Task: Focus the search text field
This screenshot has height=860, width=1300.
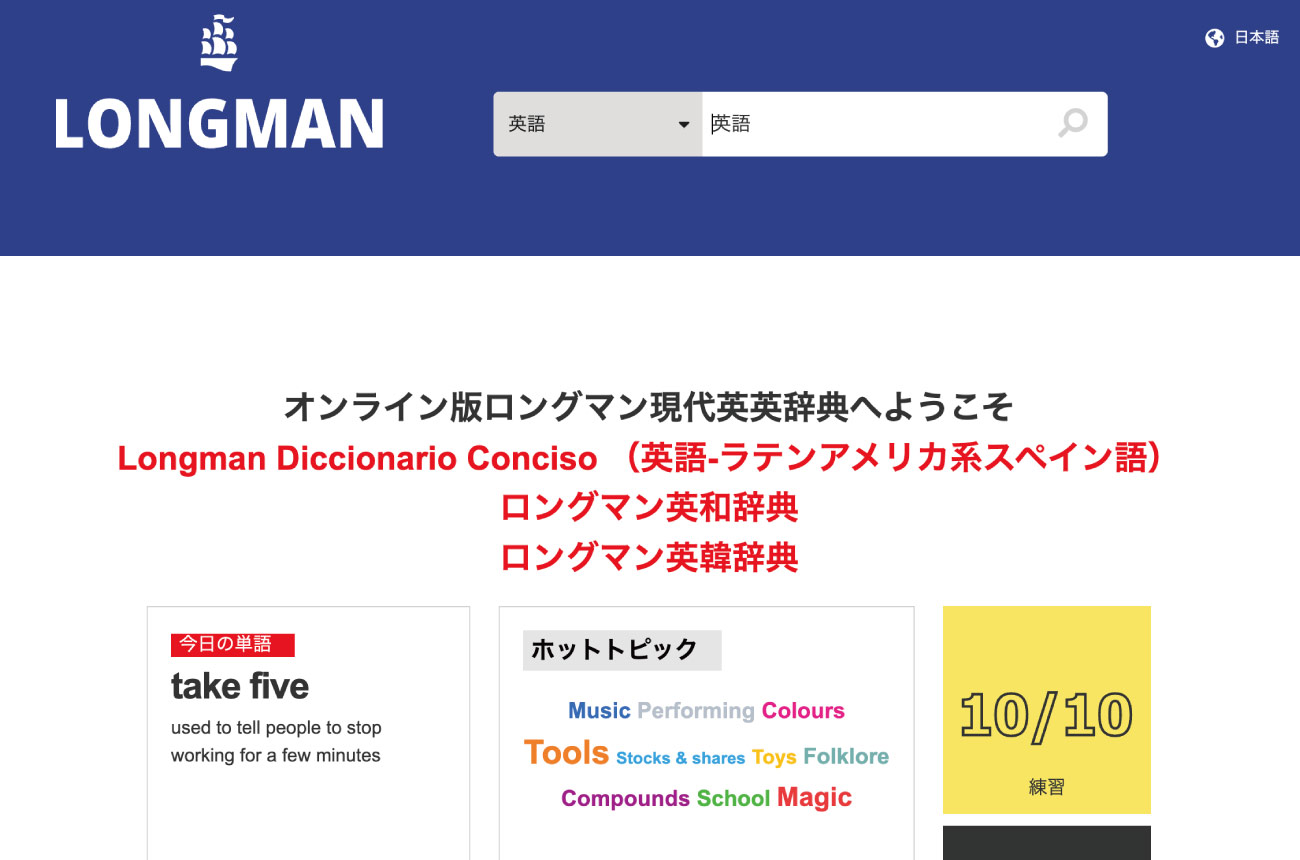Action: point(880,124)
